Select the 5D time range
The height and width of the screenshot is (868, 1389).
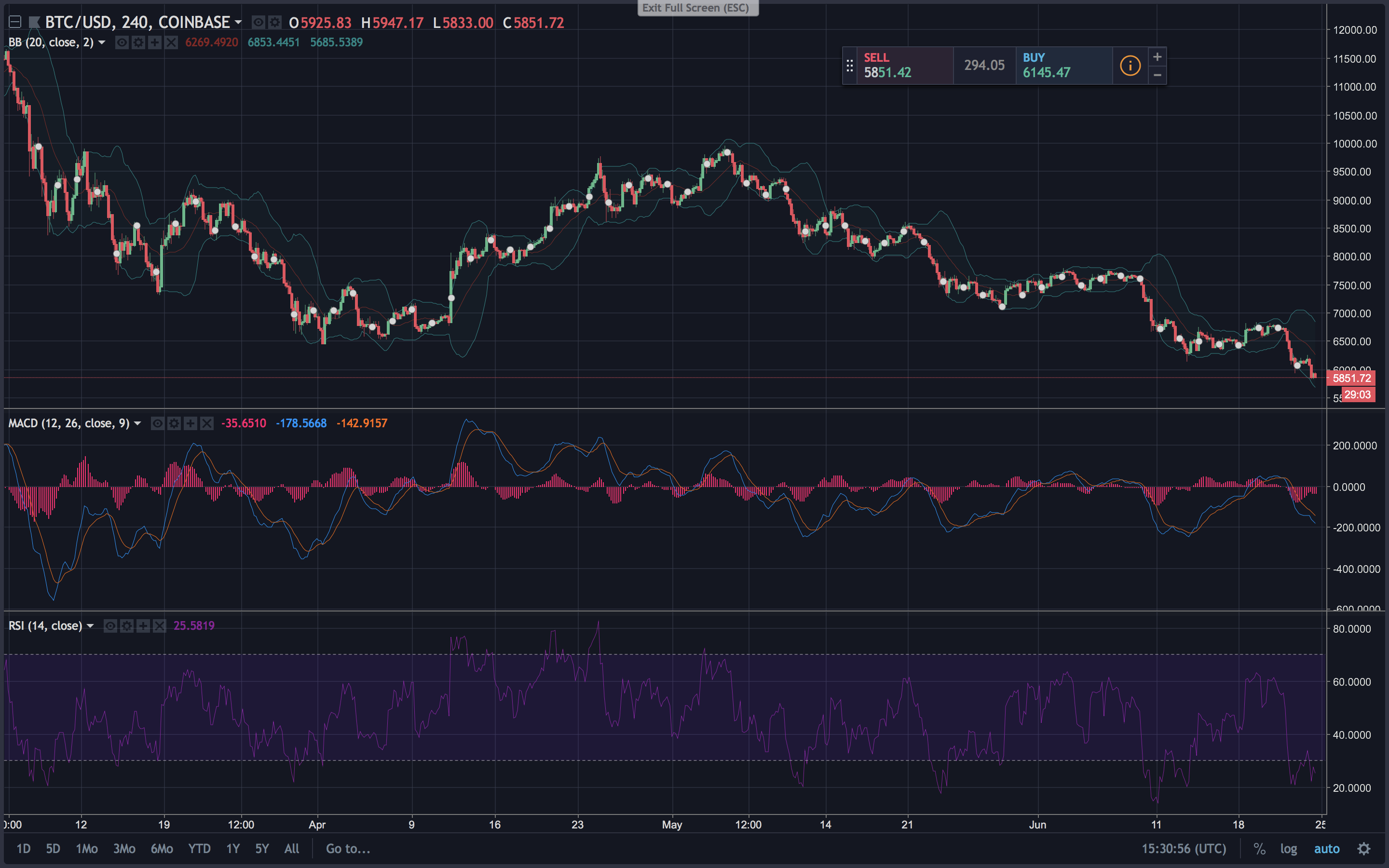tap(53, 849)
